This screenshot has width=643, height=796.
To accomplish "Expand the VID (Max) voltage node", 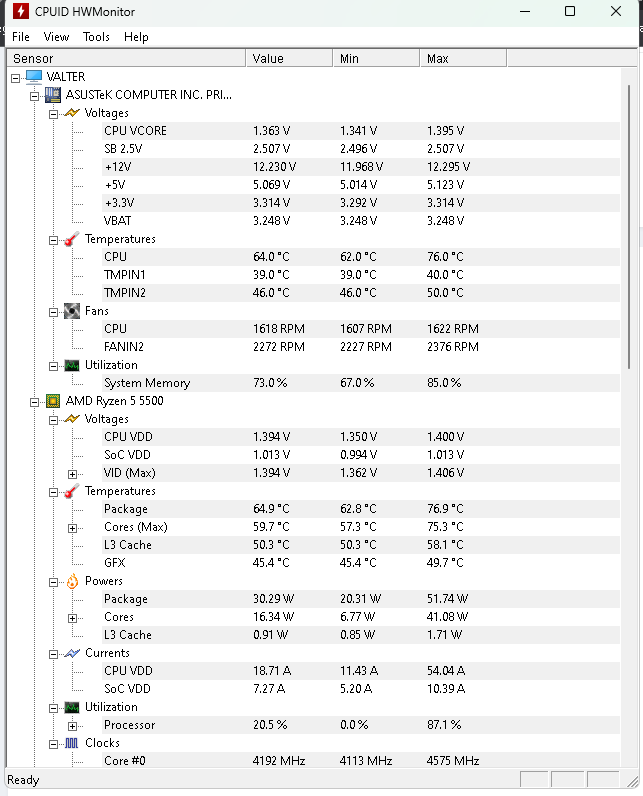I will pyautogui.click(x=73, y=474).
